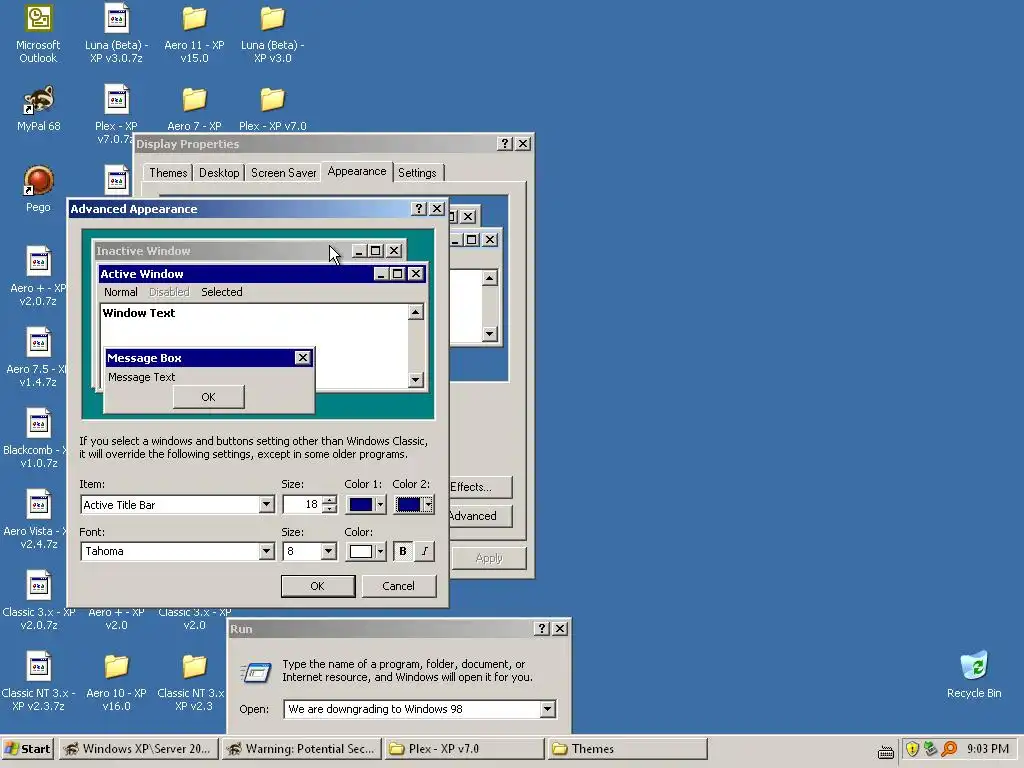
Task: Click the Run dialog program icon
Action: (256, 672)
